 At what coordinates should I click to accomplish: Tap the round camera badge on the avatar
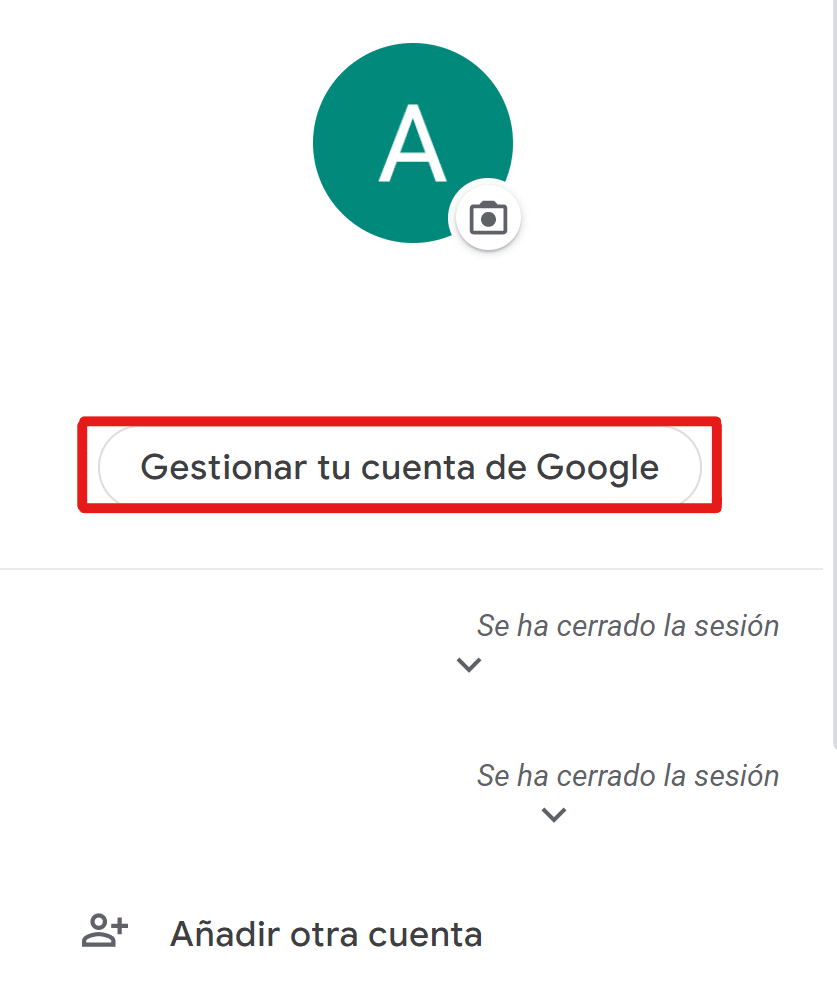click(485, 217)
